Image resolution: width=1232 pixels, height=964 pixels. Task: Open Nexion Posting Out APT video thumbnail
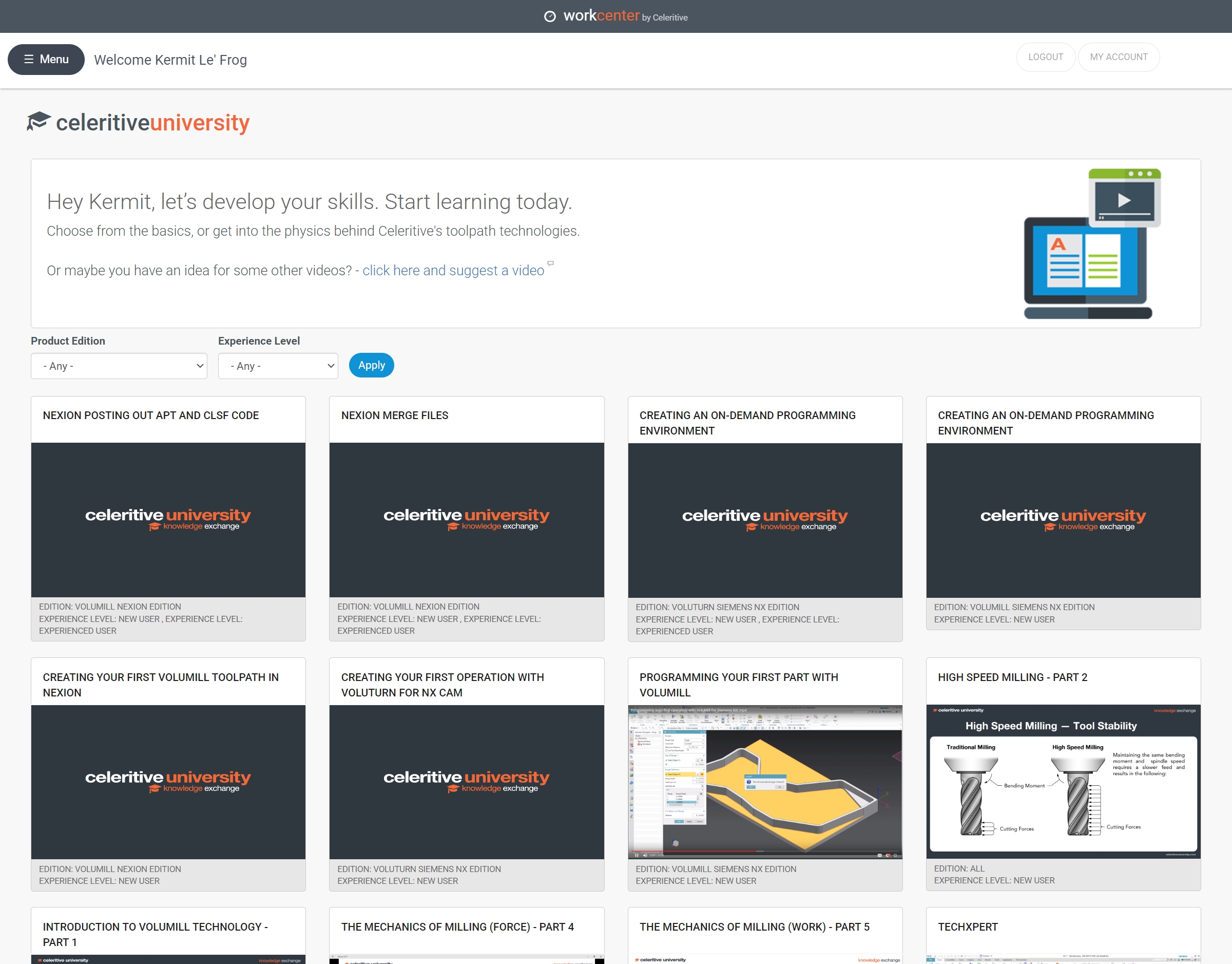pyautogui.click(x=168, y=519)
